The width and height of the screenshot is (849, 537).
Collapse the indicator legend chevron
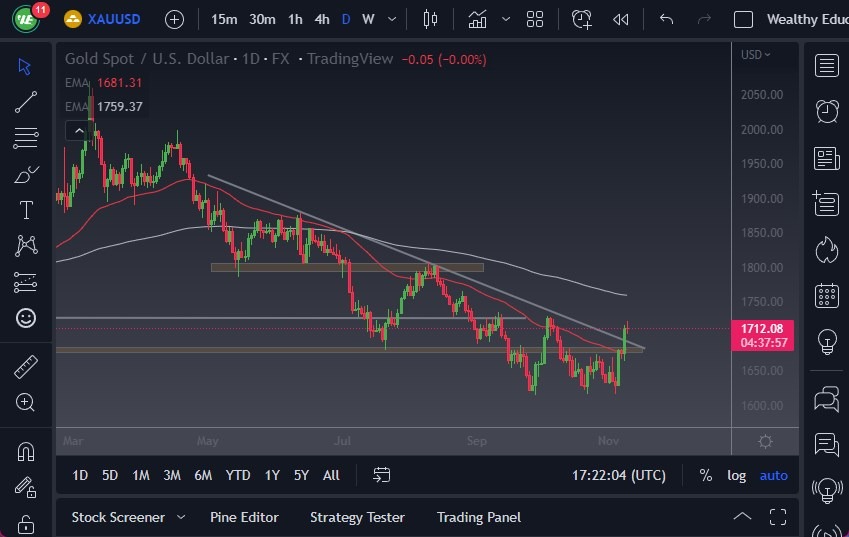tap(77, 130)
